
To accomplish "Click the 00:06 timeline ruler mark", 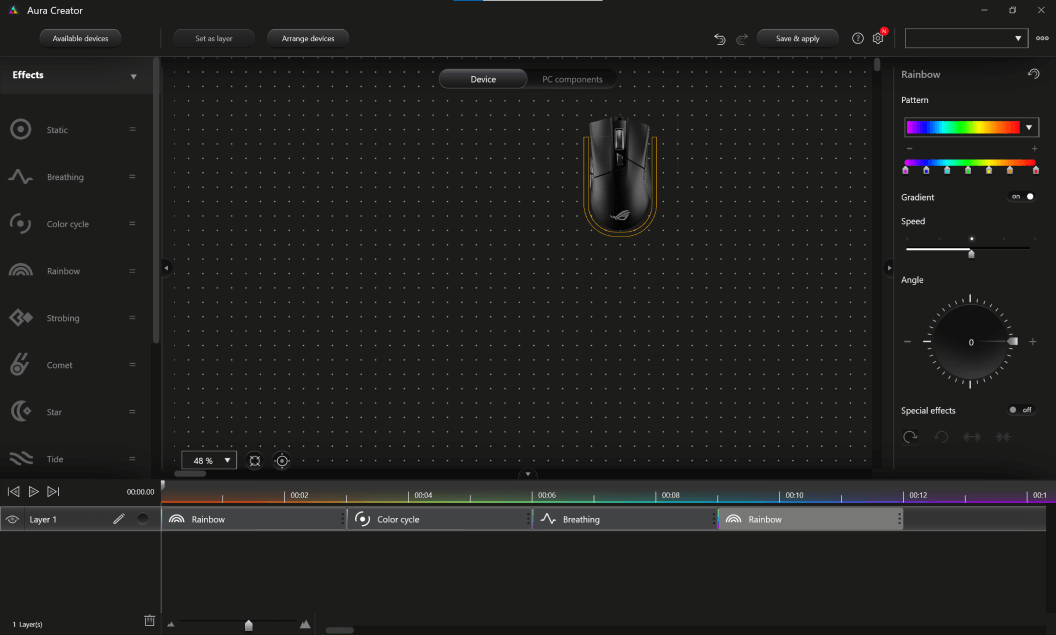I will click(x=547, y=495).
